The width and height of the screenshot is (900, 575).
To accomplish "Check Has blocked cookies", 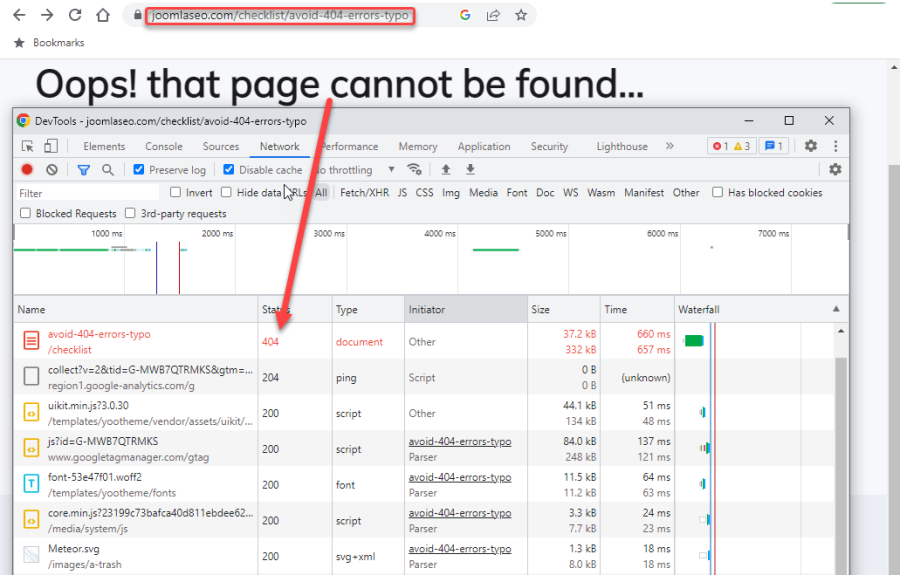I will point(717,192).
